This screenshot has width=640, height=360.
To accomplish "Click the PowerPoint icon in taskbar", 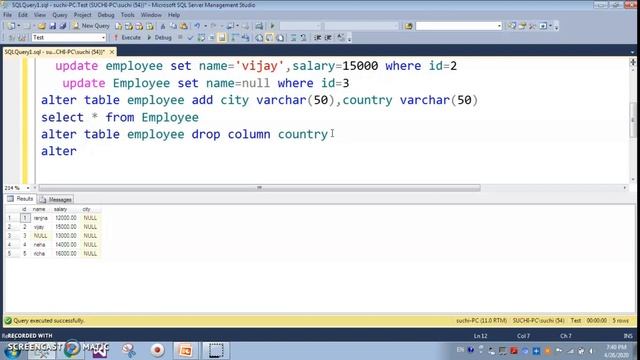I will 185,350.
